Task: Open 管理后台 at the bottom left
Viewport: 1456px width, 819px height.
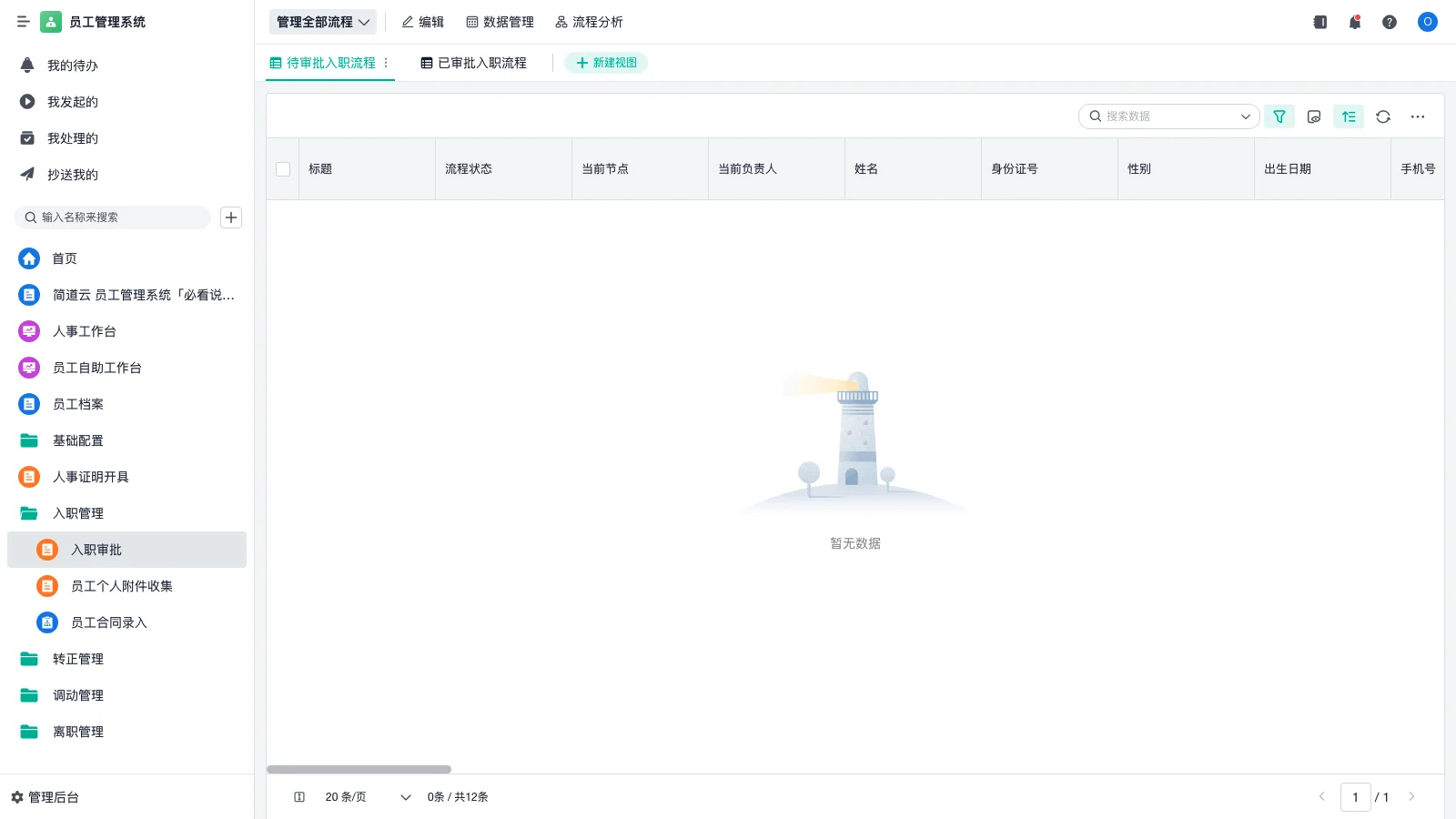Action: (x=51, y=797)
